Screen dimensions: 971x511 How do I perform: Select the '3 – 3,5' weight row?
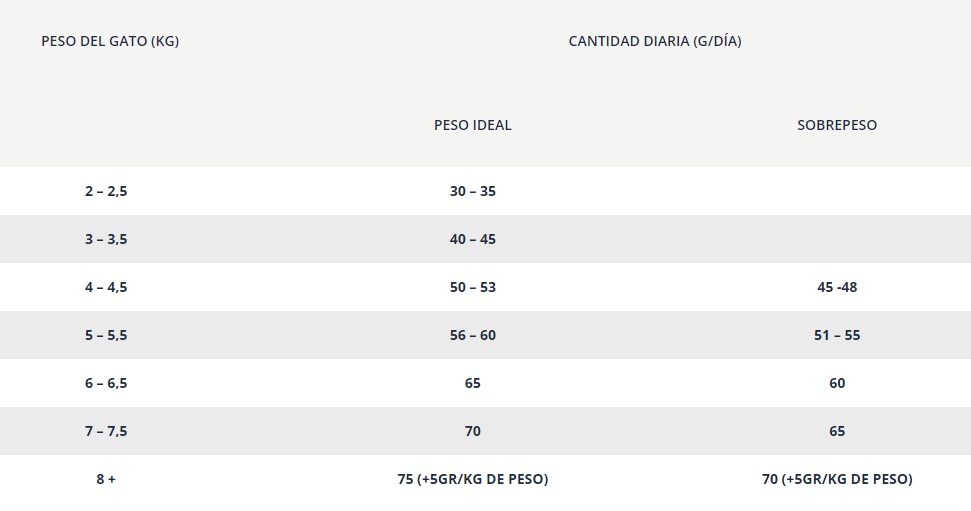coord(106,239)
